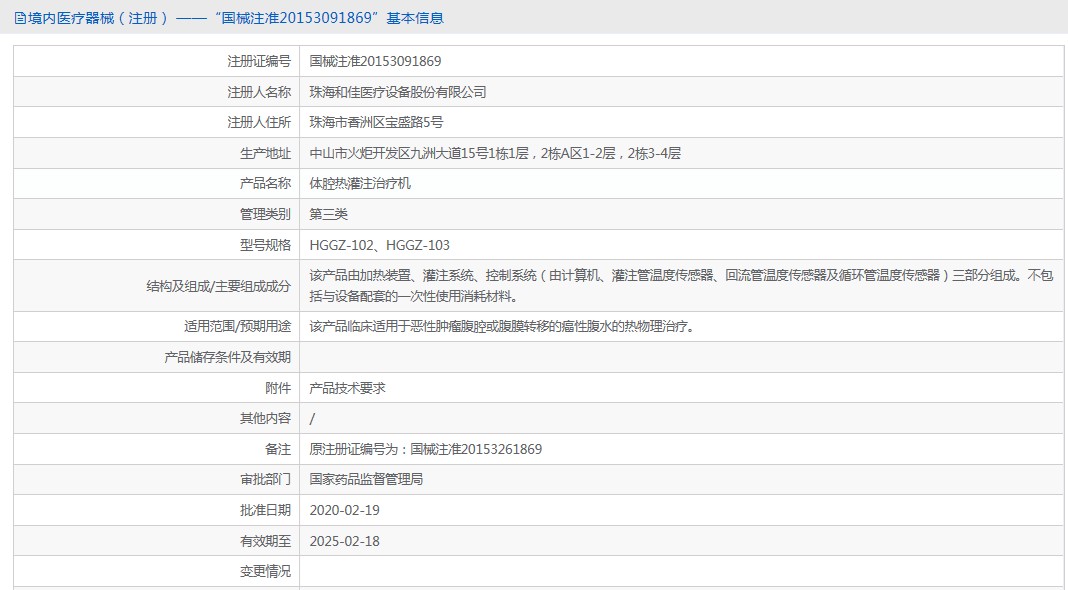The width and height of the screenshot is (1068, 590).
Task: Select the models HGGZ-102、HGGZ-103
Action: click(379, 245)
